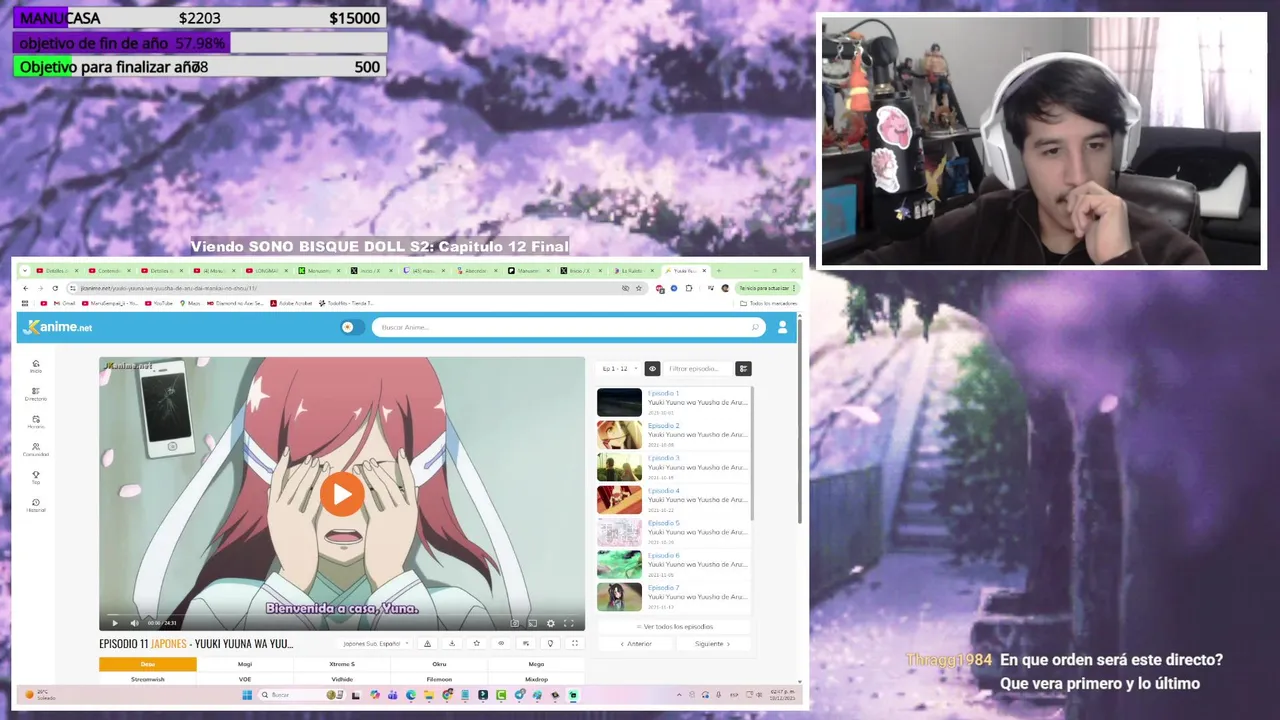The height and width of the screenshot is (720, 1280).
Task: Select the Streamwish server tab
Action: 148,679
